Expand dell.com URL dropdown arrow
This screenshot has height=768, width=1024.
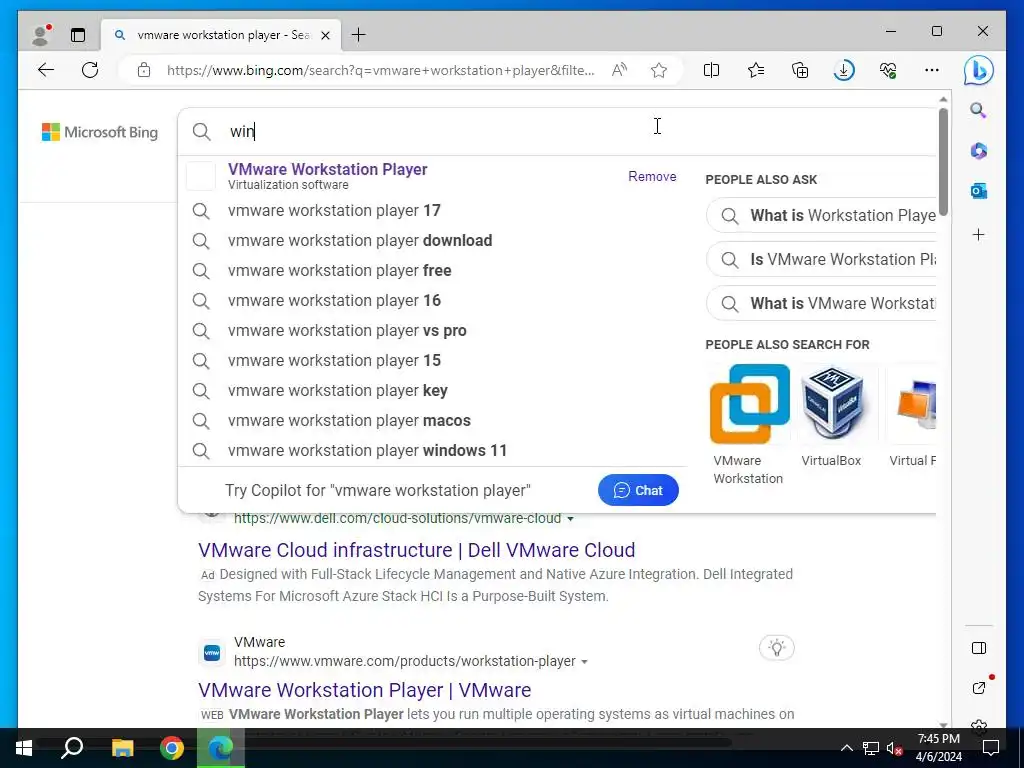click(570, 519)
